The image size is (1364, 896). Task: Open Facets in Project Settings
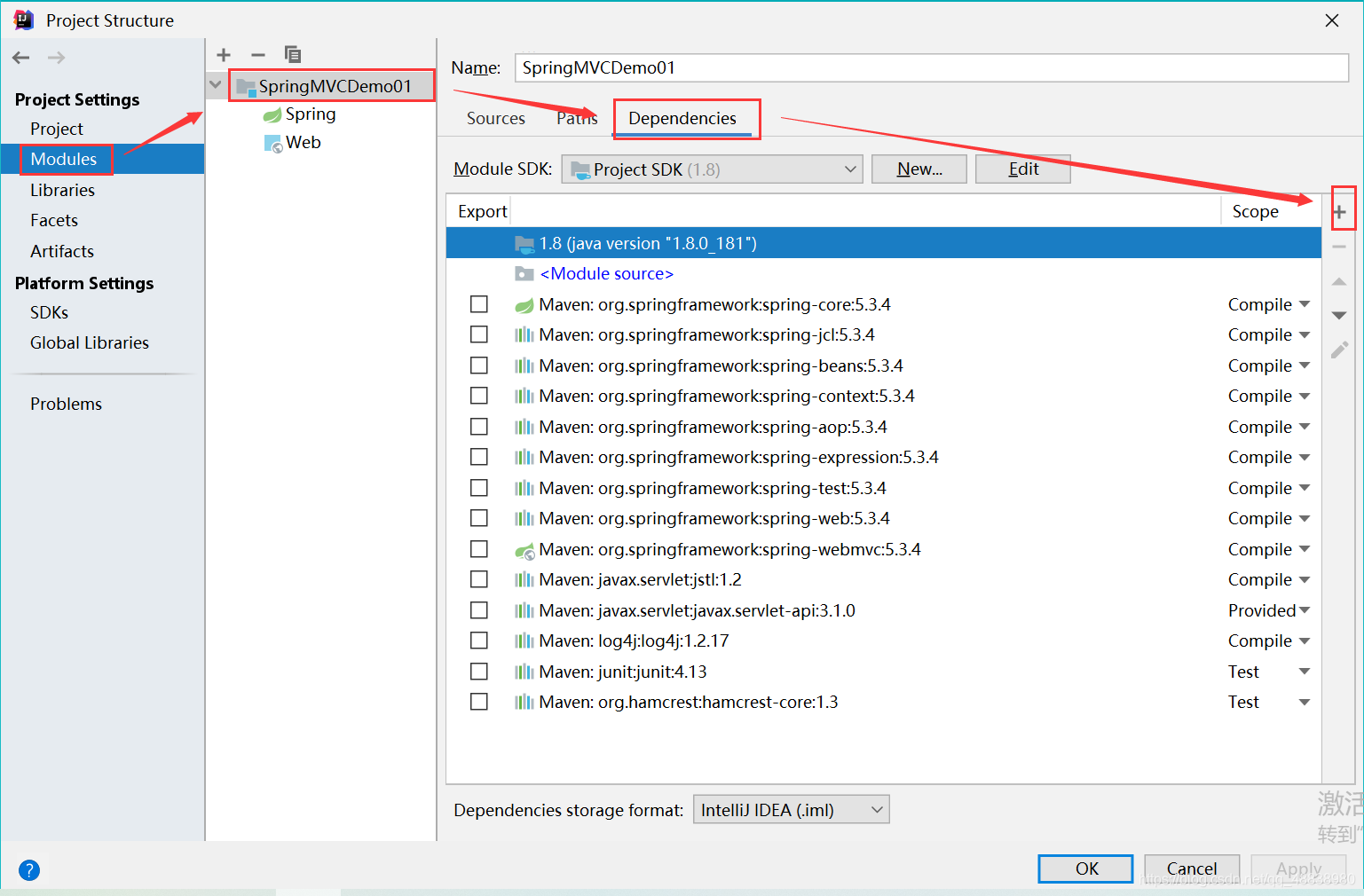(54, 221)
